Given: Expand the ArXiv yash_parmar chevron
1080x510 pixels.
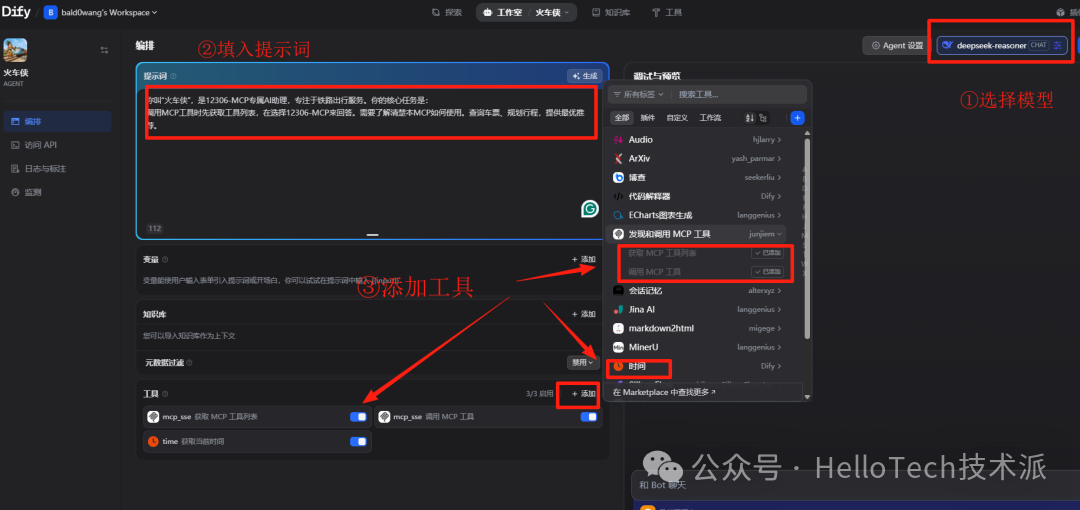Looking at the screenshot, I should 779,159.
